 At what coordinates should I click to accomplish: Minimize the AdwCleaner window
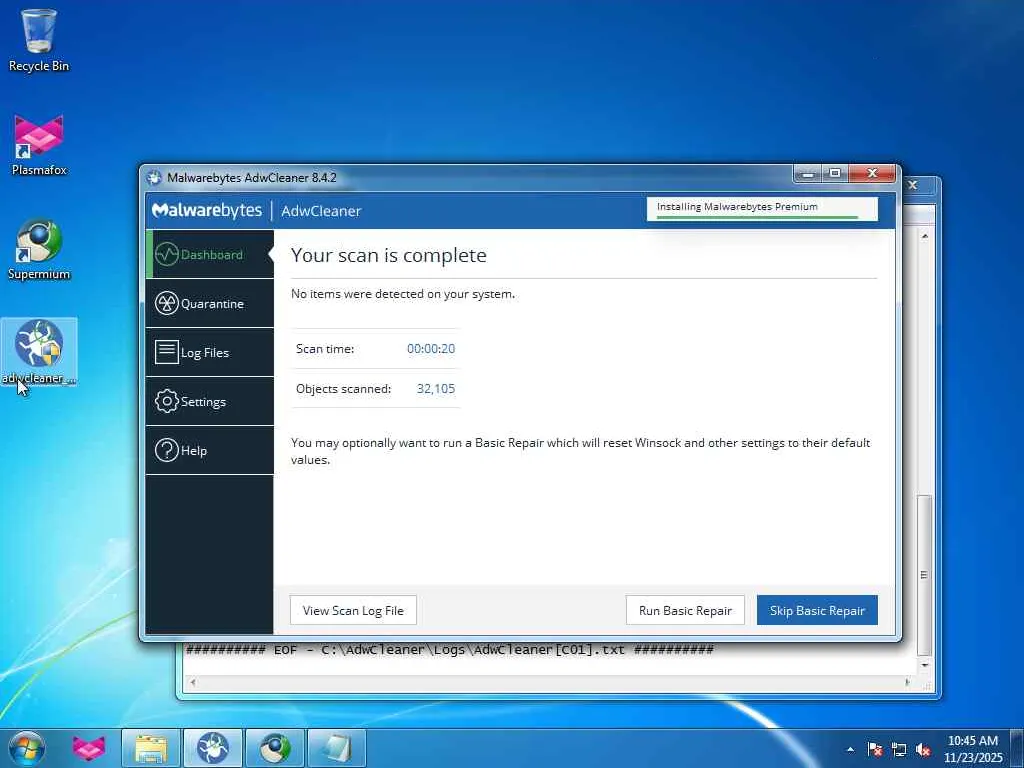click(808, 174)
